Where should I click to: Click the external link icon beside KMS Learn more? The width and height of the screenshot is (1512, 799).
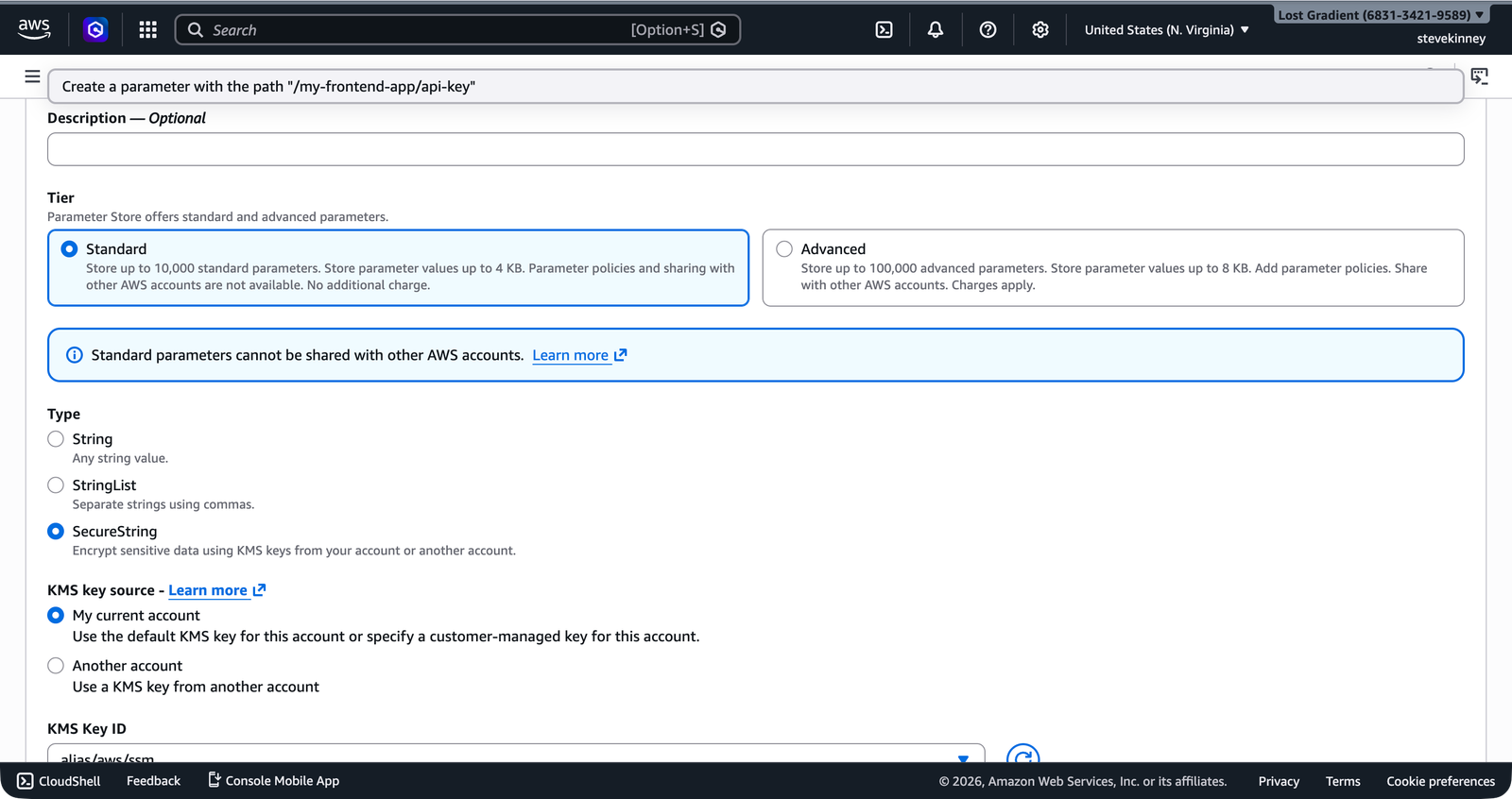coord(260,590)
